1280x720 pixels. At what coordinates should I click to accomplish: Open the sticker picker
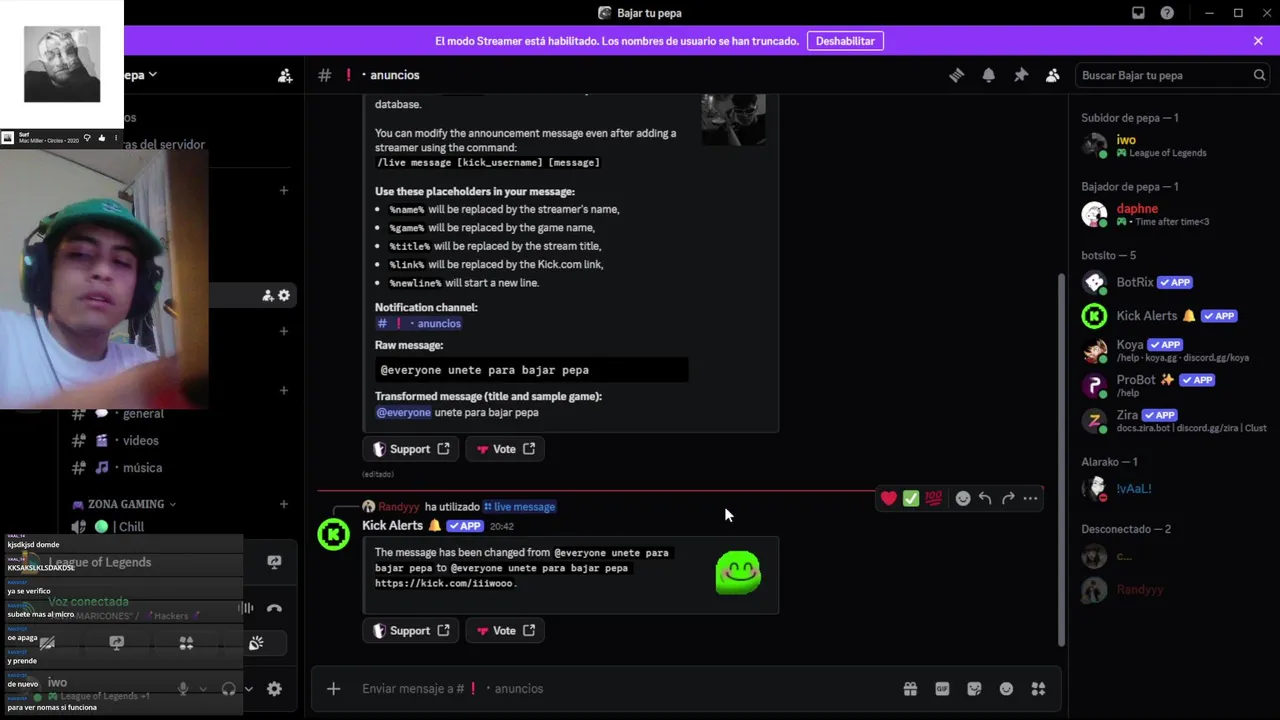[x=974, y=688]
